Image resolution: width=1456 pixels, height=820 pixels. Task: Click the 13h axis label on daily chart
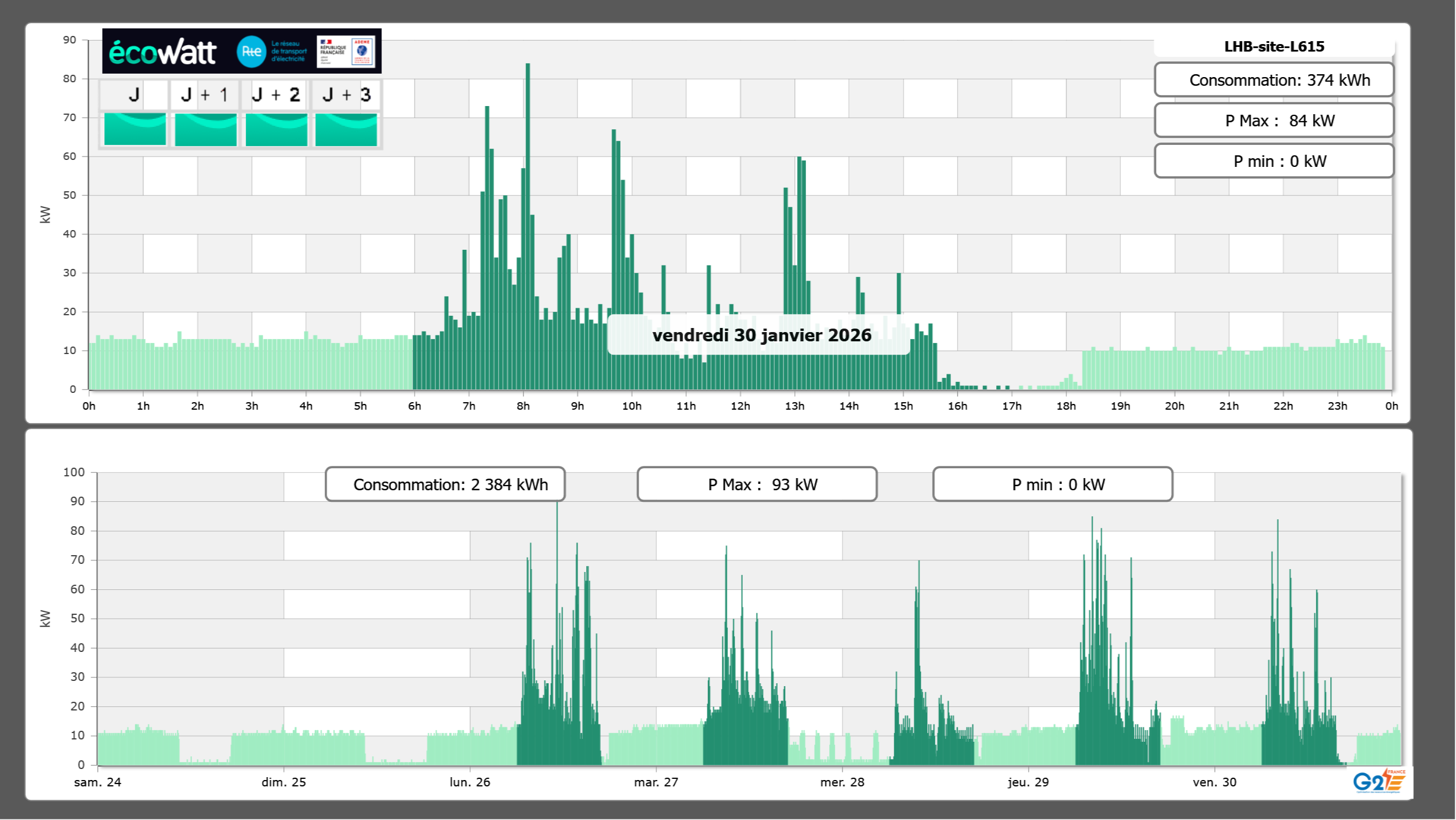tap(794, 406)
